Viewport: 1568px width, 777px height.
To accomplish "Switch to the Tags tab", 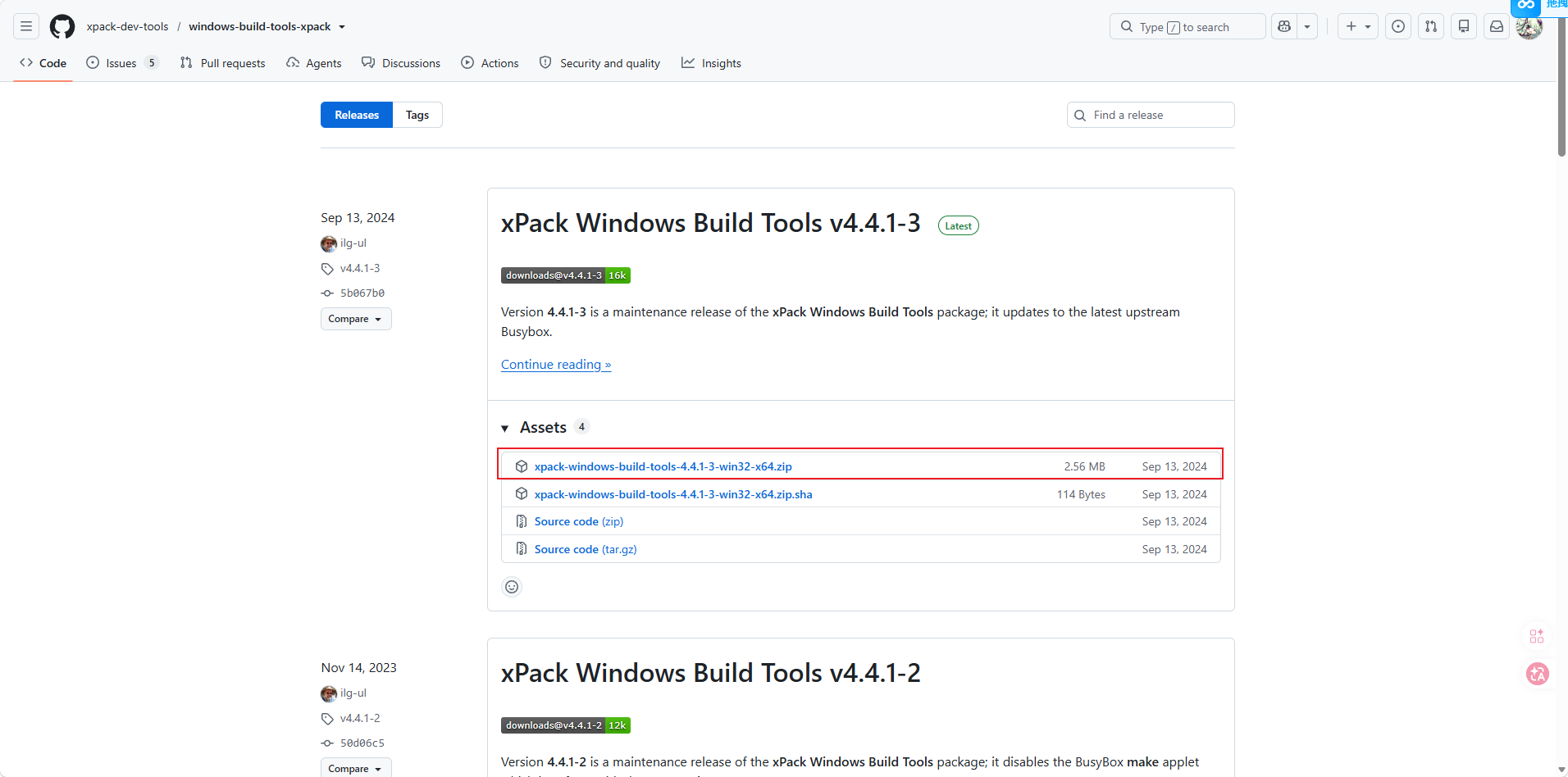I will coord(417,115).
